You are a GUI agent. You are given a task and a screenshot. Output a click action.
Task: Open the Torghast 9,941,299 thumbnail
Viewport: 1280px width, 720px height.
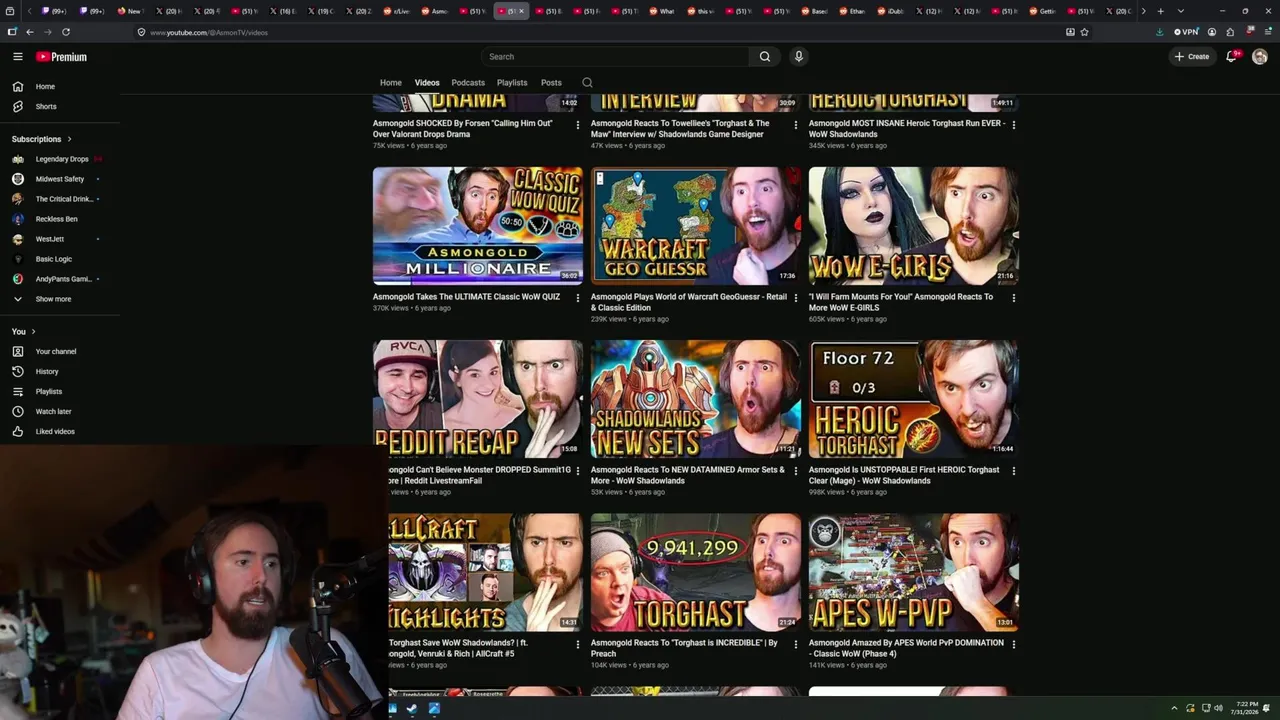point(696,573)
